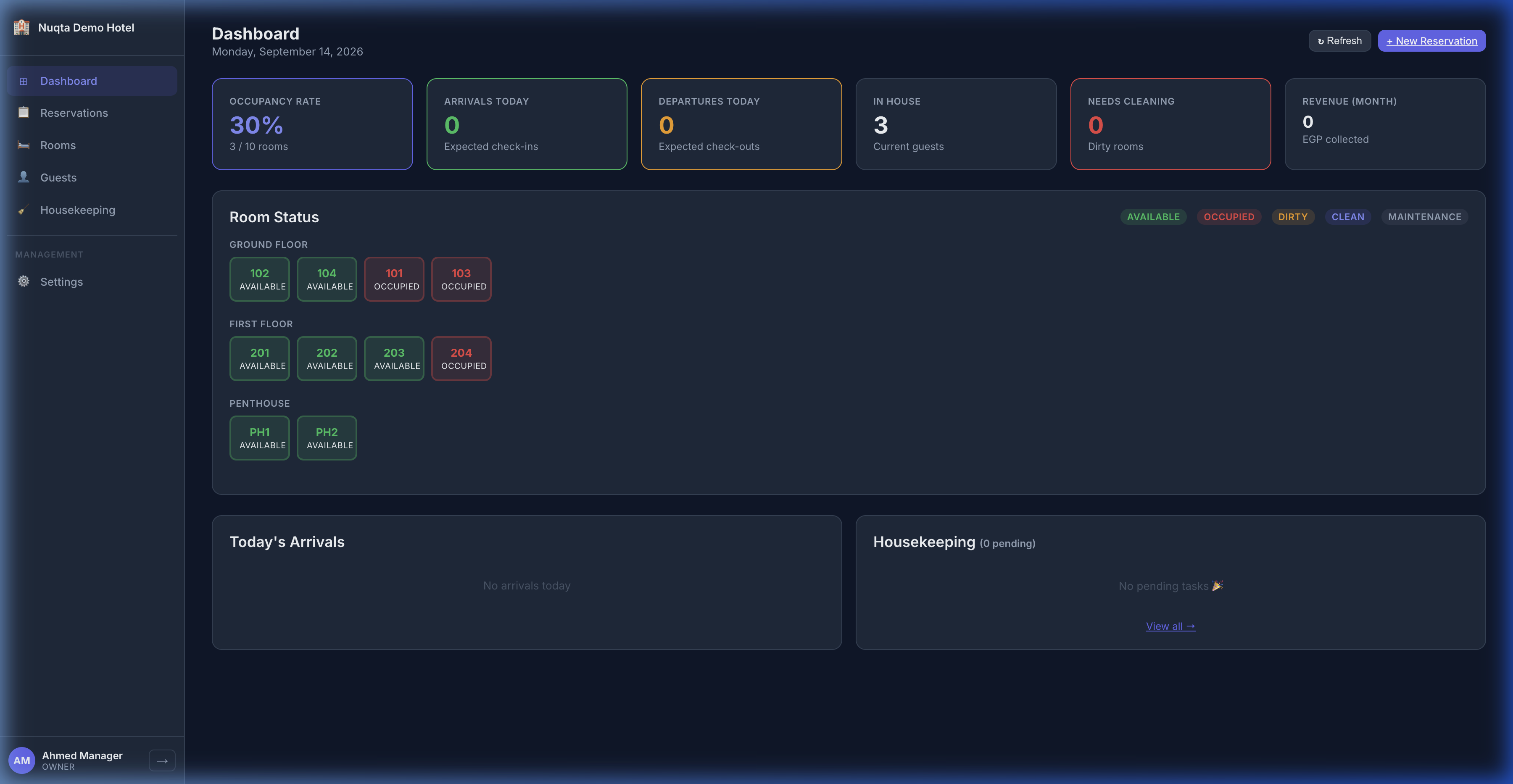
Task: Click the Housekeeping (0 pending) heading
Action: click(954, 542)
